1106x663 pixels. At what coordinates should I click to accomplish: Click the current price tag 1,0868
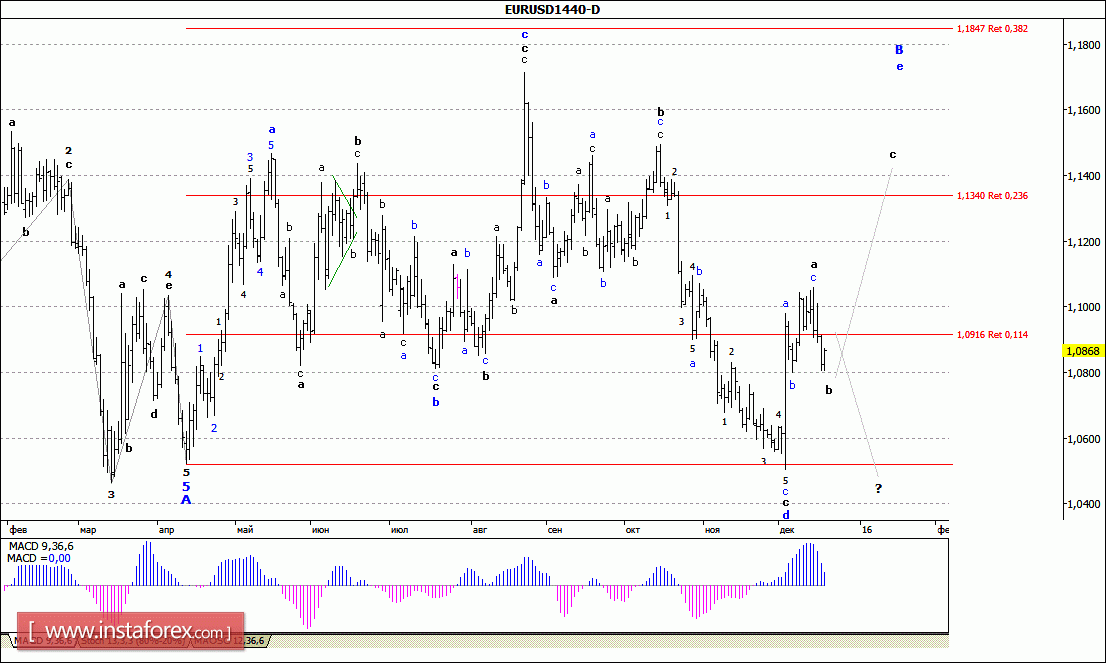click(x=1083, y=351)
